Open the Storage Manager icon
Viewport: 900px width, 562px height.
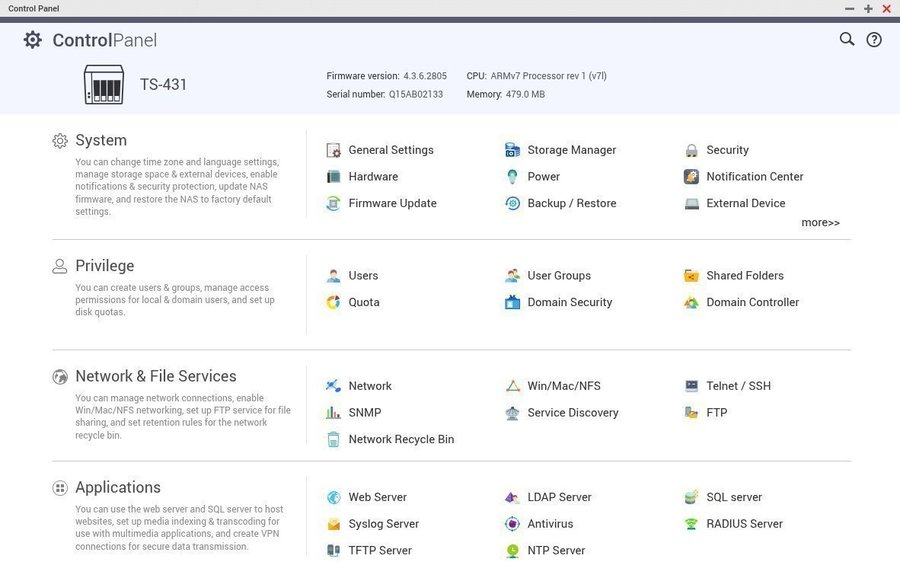(512, 150)
